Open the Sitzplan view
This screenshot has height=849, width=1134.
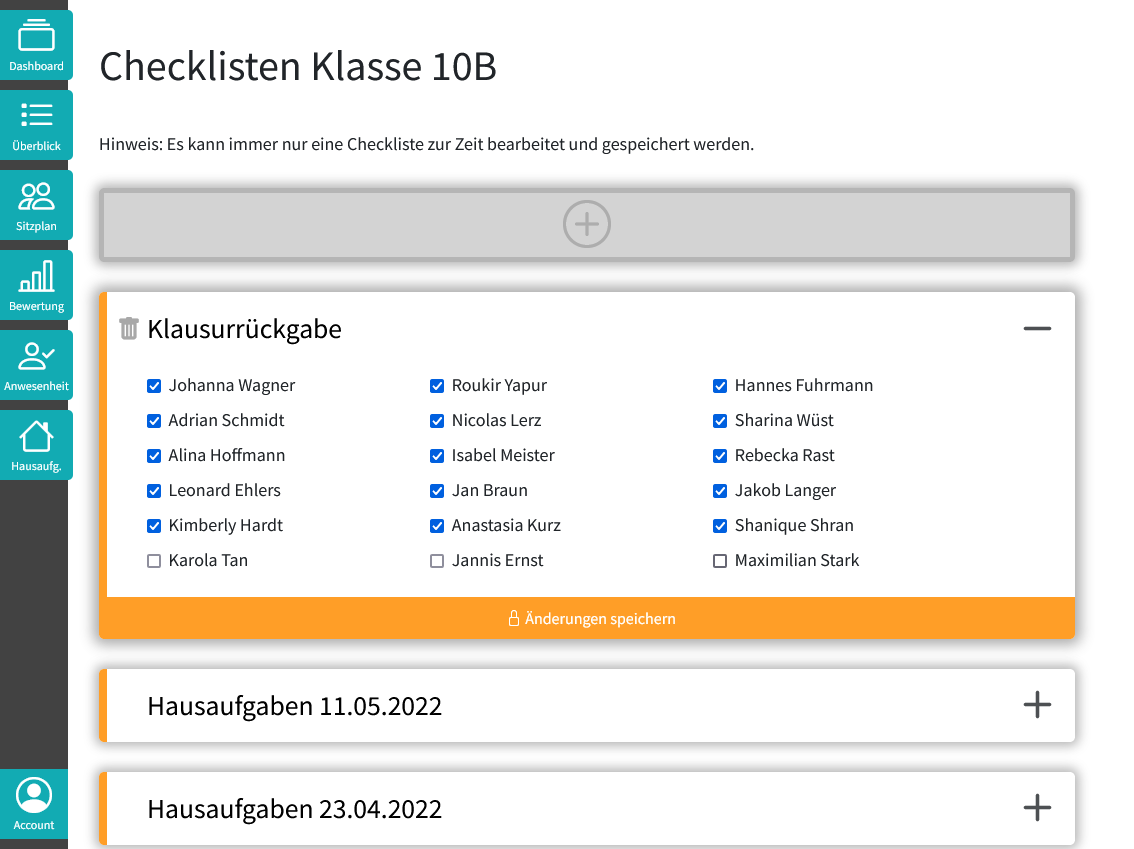pyautogui.click(x=36, y=205)
